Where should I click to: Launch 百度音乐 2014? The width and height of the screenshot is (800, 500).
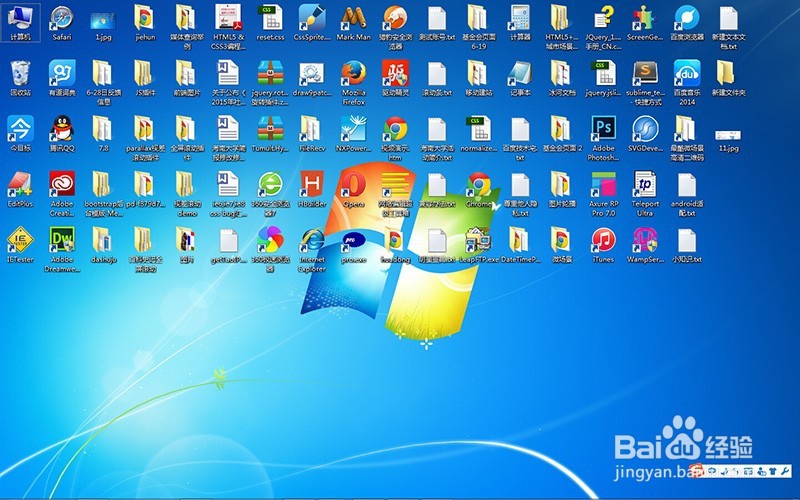click(687, 83)
